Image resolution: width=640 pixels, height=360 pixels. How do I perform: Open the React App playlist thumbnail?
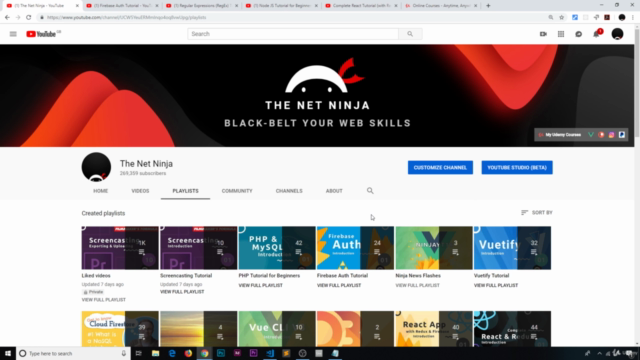tap(434, 329)
